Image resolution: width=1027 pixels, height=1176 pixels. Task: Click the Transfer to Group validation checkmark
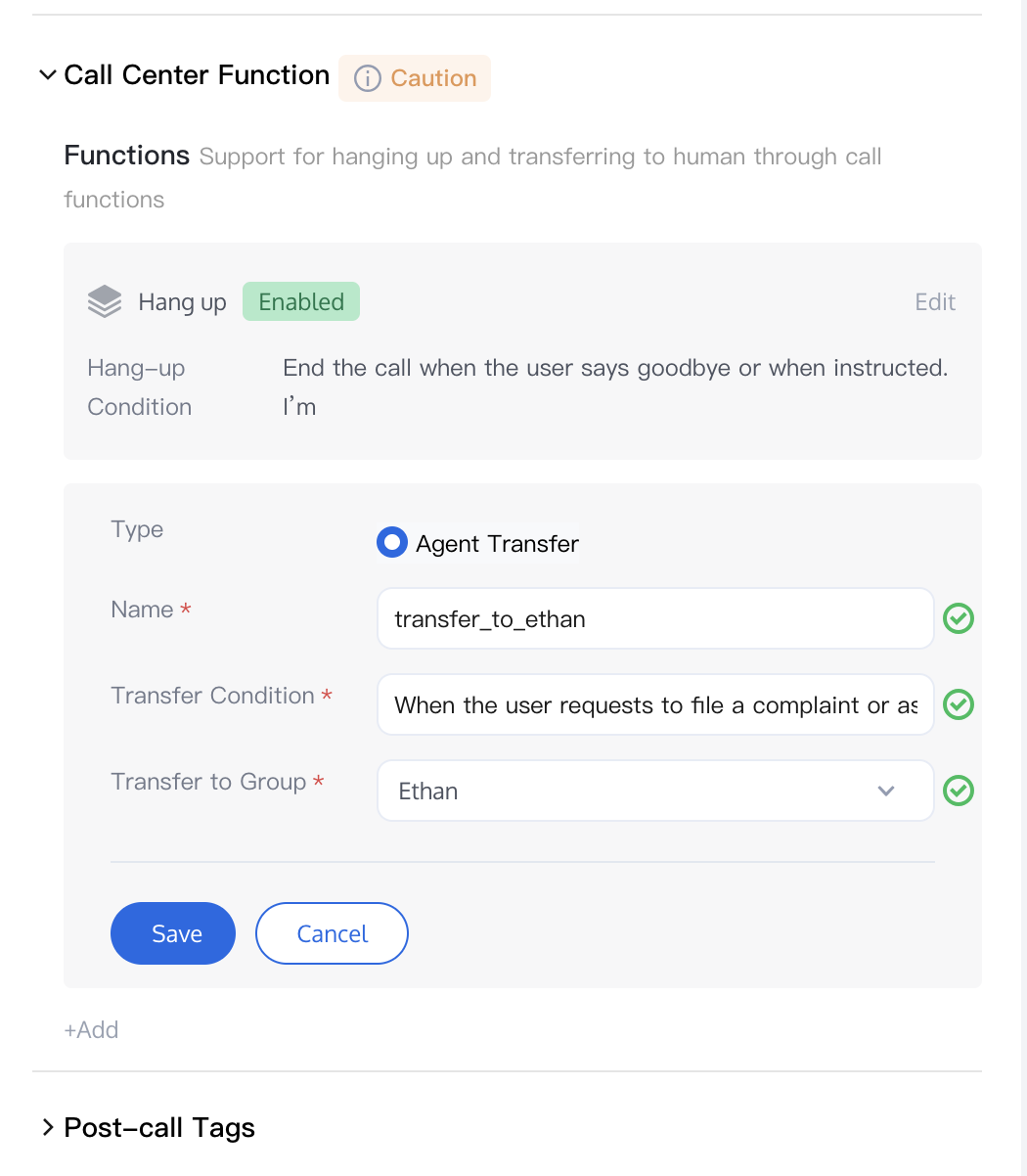[958, 791]
